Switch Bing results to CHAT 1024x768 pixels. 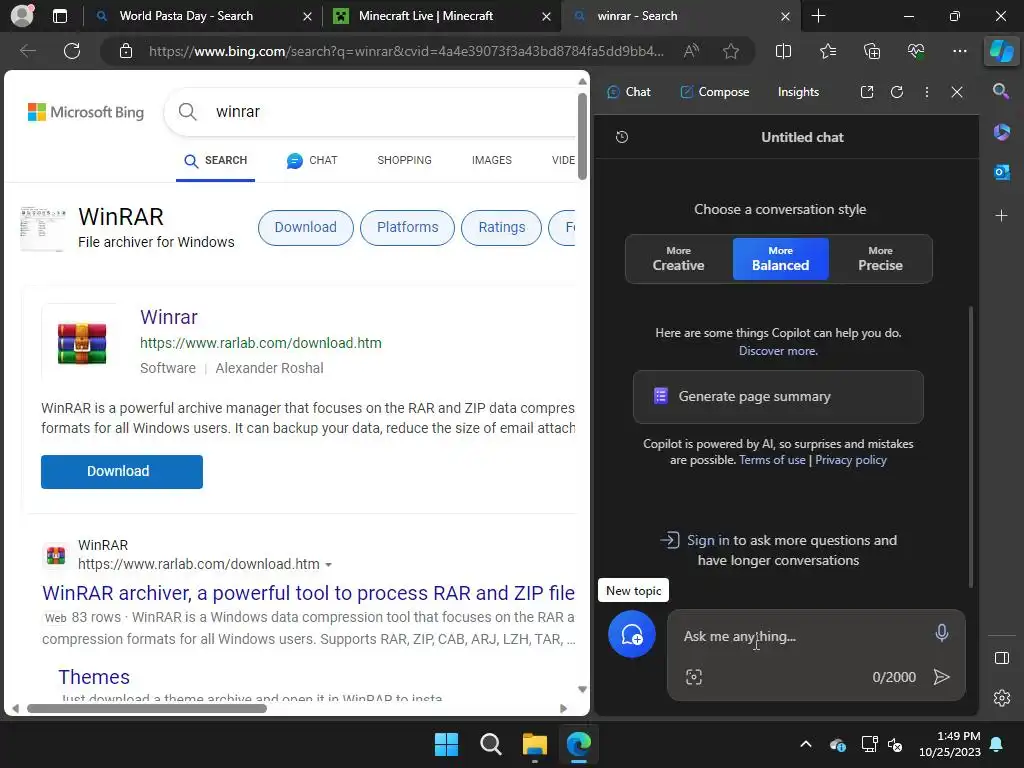pyautogui.click(x=312, y=160)
